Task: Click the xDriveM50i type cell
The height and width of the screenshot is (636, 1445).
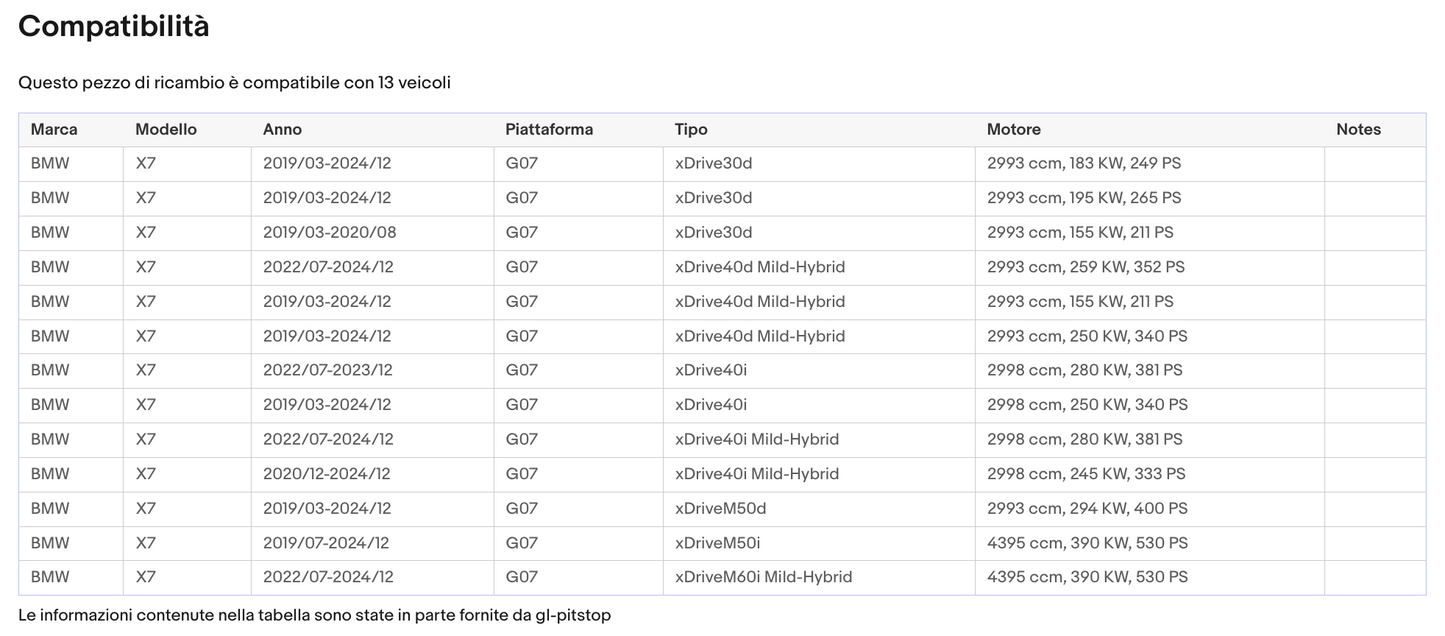Action: (x=718, y=542)
